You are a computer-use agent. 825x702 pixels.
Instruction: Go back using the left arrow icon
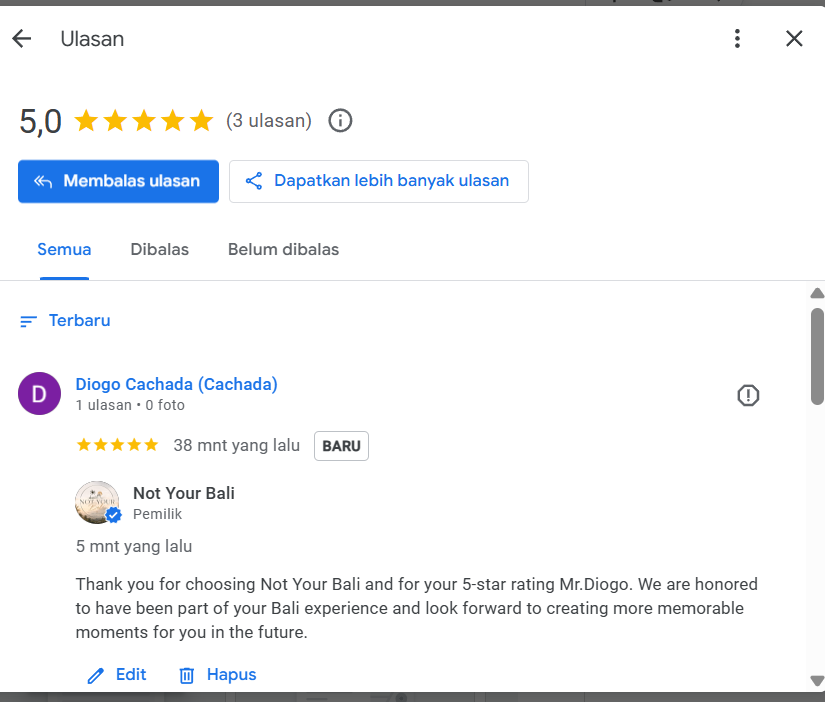coord(22,38)
